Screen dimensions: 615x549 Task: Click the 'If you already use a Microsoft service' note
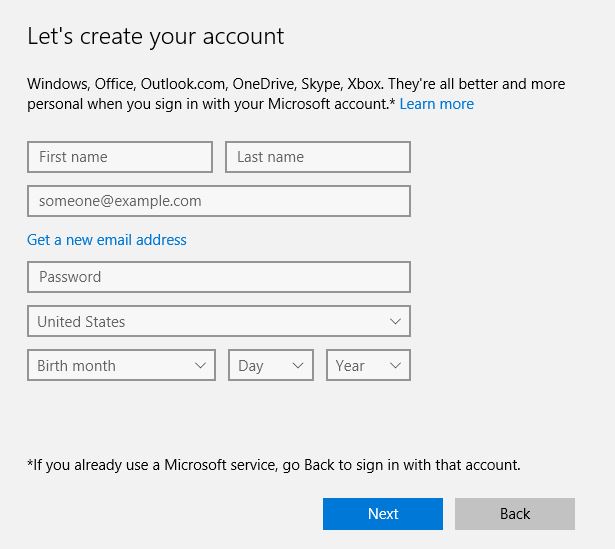pyautogui.click(x=274, y=465)
